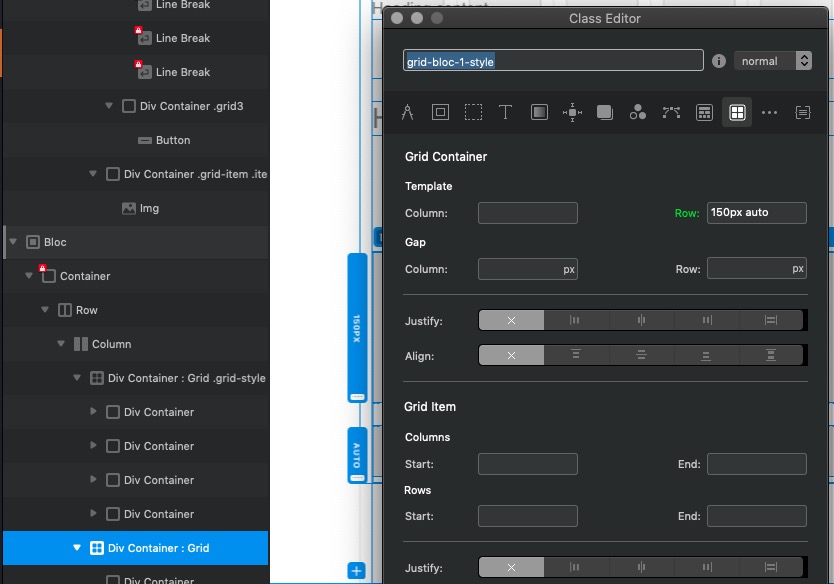This screenshot has width=834, height=584.
Task: Click the info icon beside class name
Action: point(718,61)
